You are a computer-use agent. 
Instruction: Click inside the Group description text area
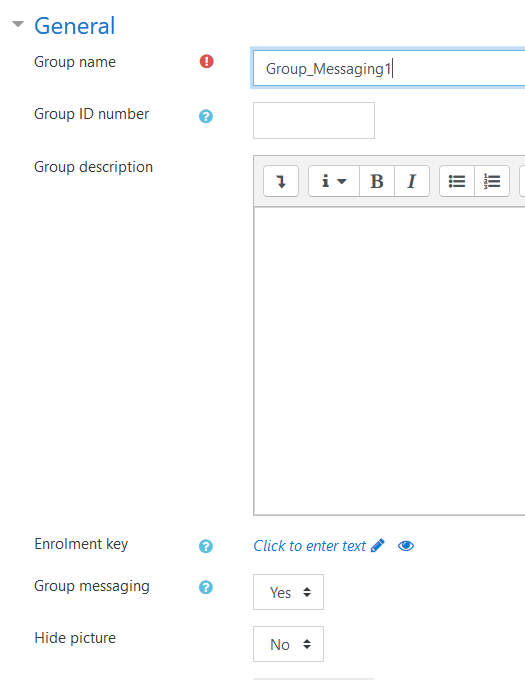tap(389, 361)
